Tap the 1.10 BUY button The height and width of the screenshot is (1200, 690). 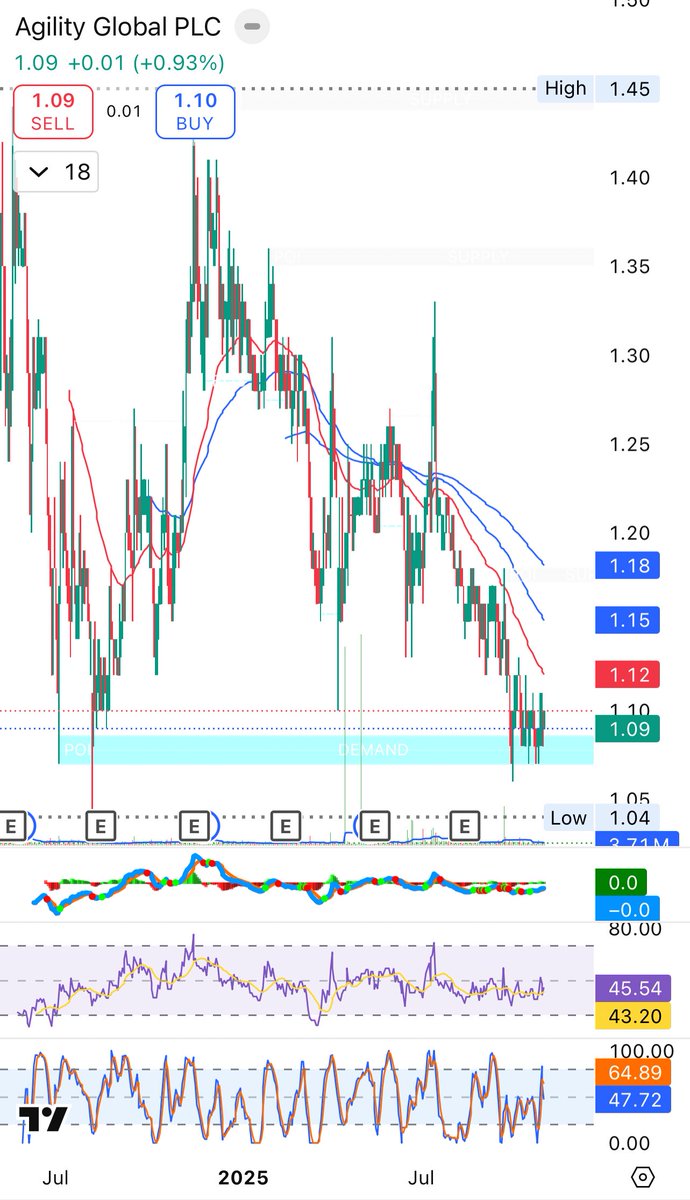[195, 111]
